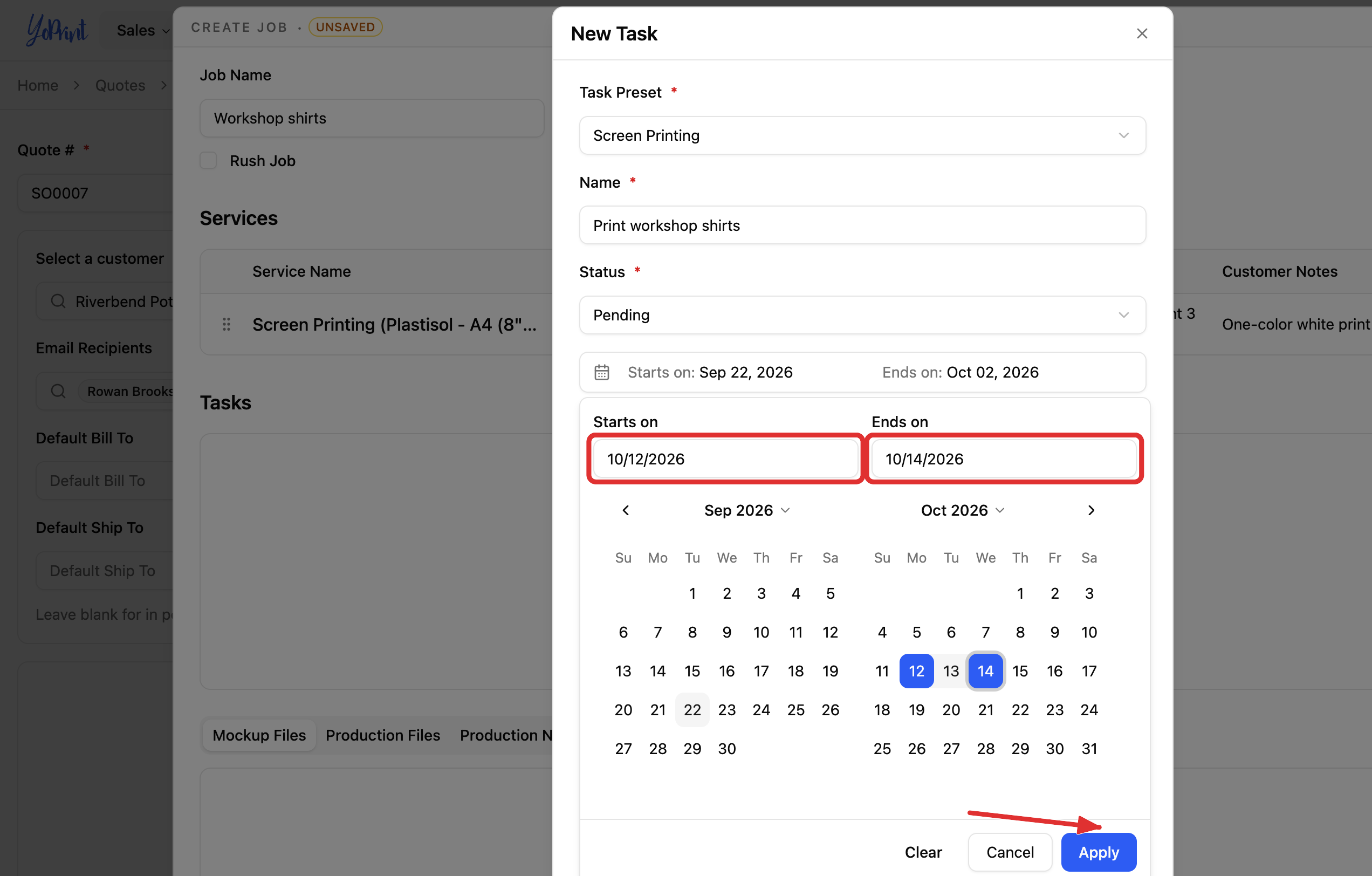
Task: Click the Job Name input field
Action: click(x=372, y=118)
